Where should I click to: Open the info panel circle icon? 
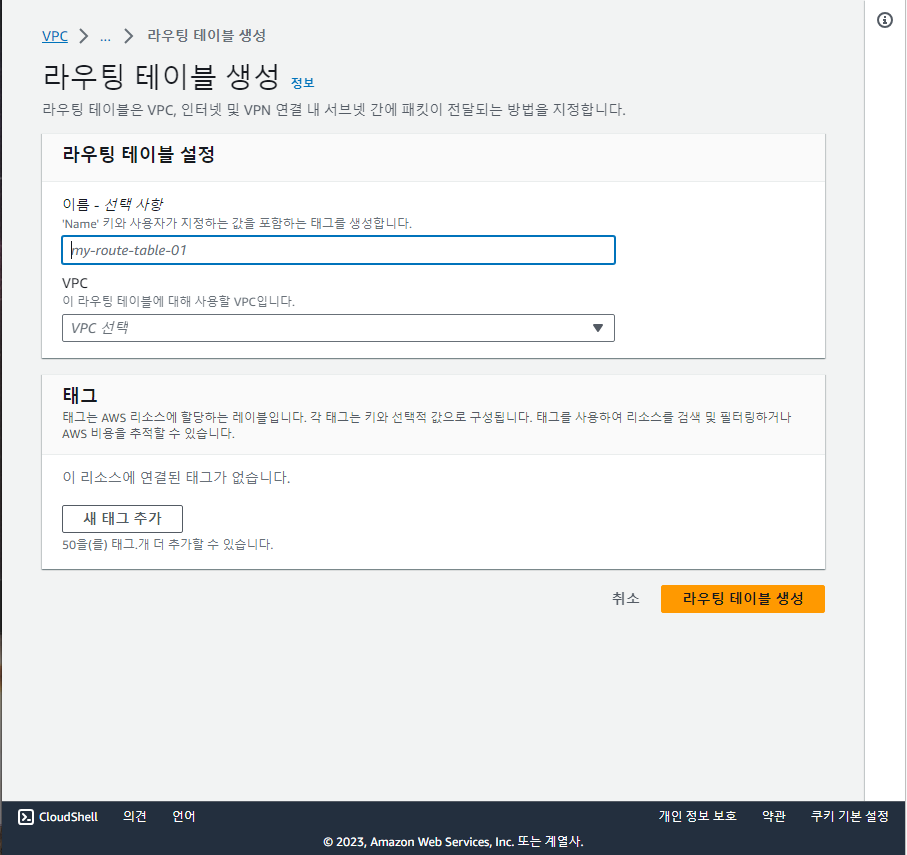point(884,20)
